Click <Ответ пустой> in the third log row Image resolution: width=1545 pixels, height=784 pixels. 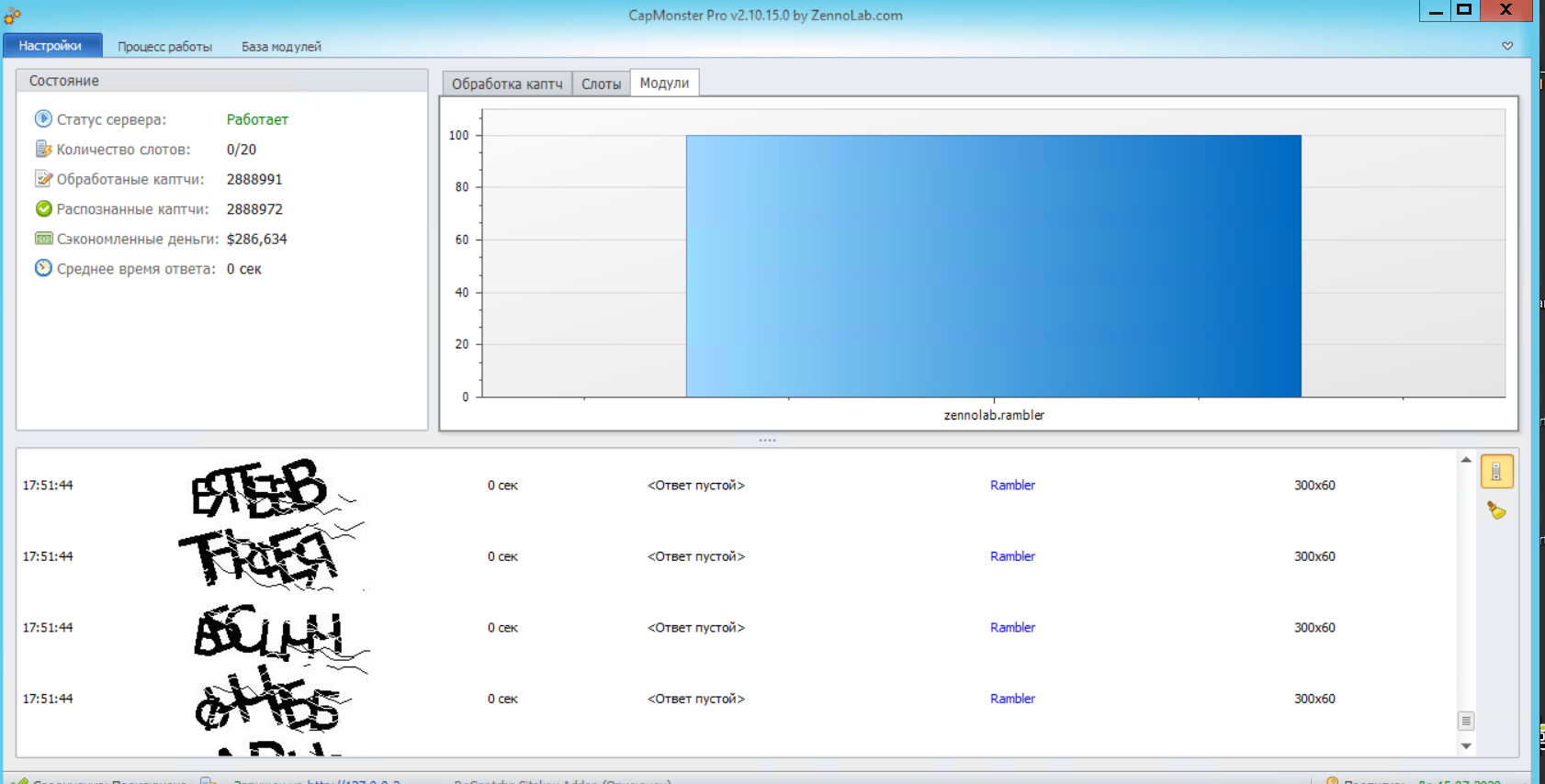click(696, 628)
